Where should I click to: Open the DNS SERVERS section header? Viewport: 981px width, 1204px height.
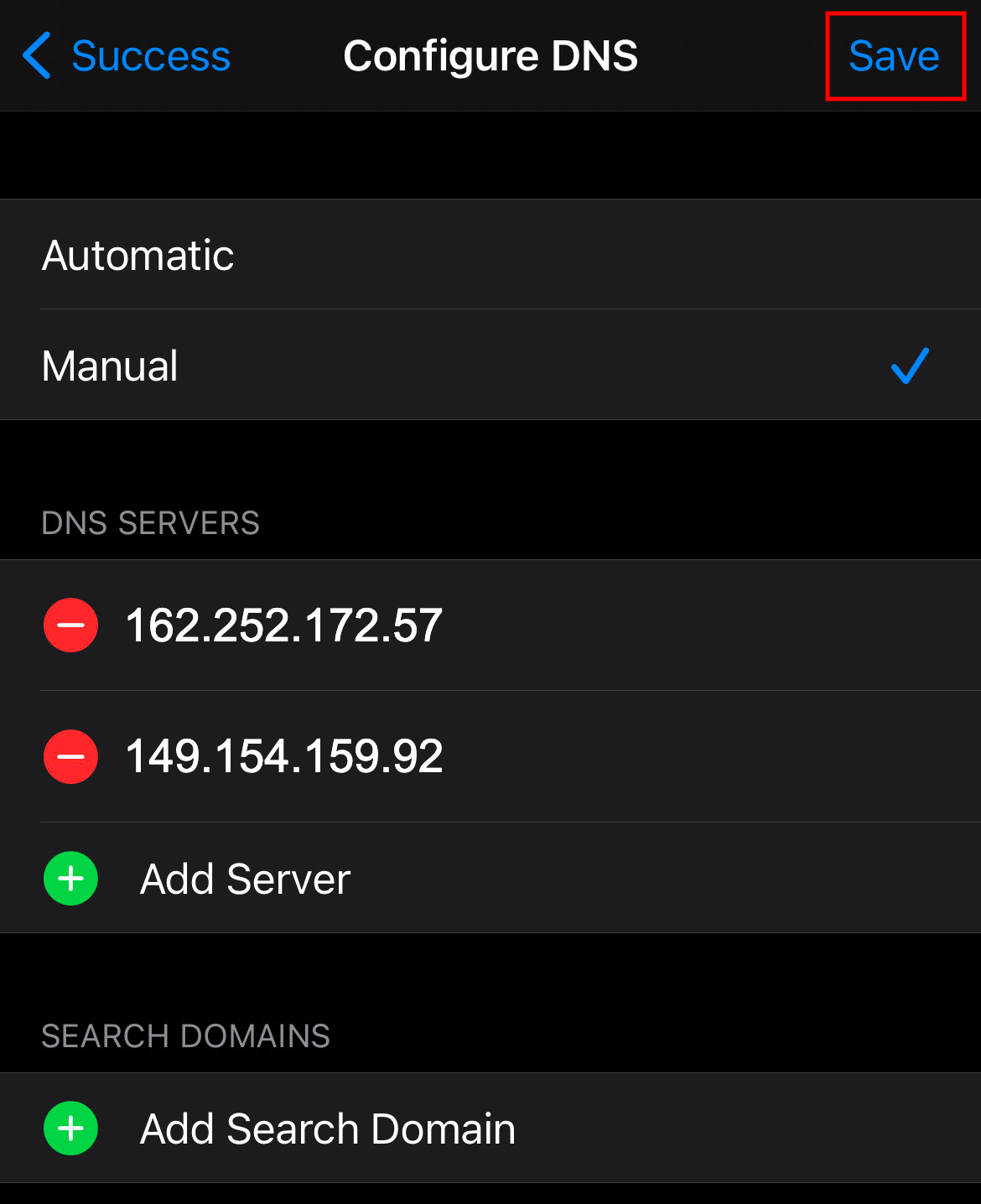[151, 522]
